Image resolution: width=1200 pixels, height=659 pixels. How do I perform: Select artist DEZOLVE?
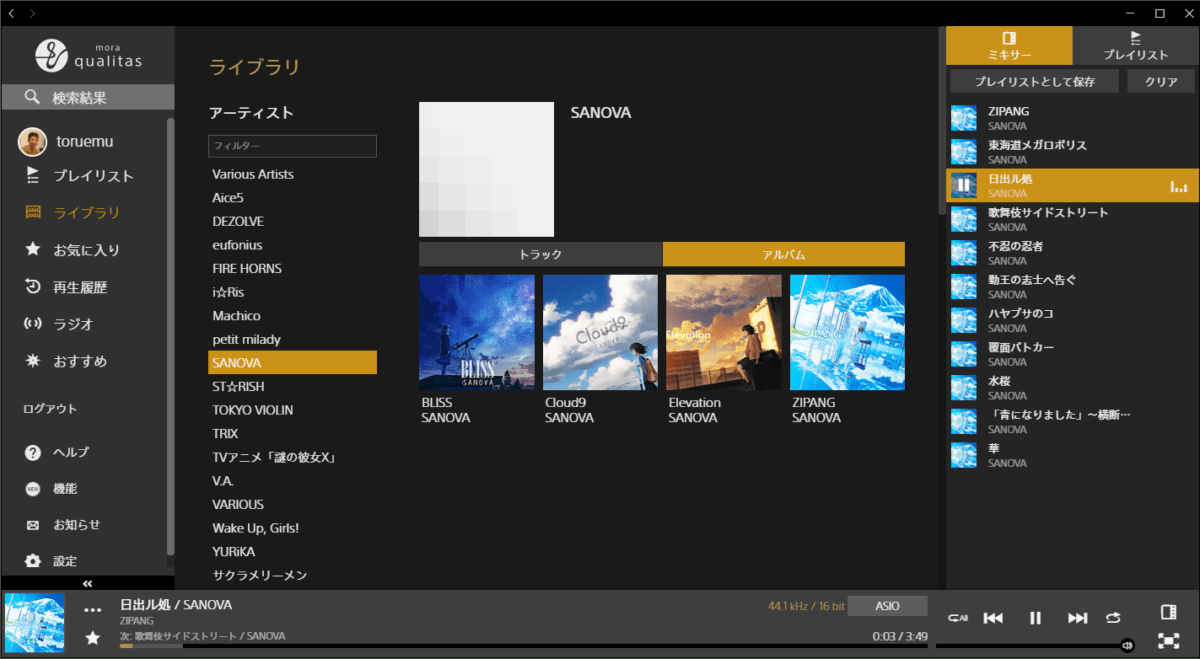click(x=292, y=221)
